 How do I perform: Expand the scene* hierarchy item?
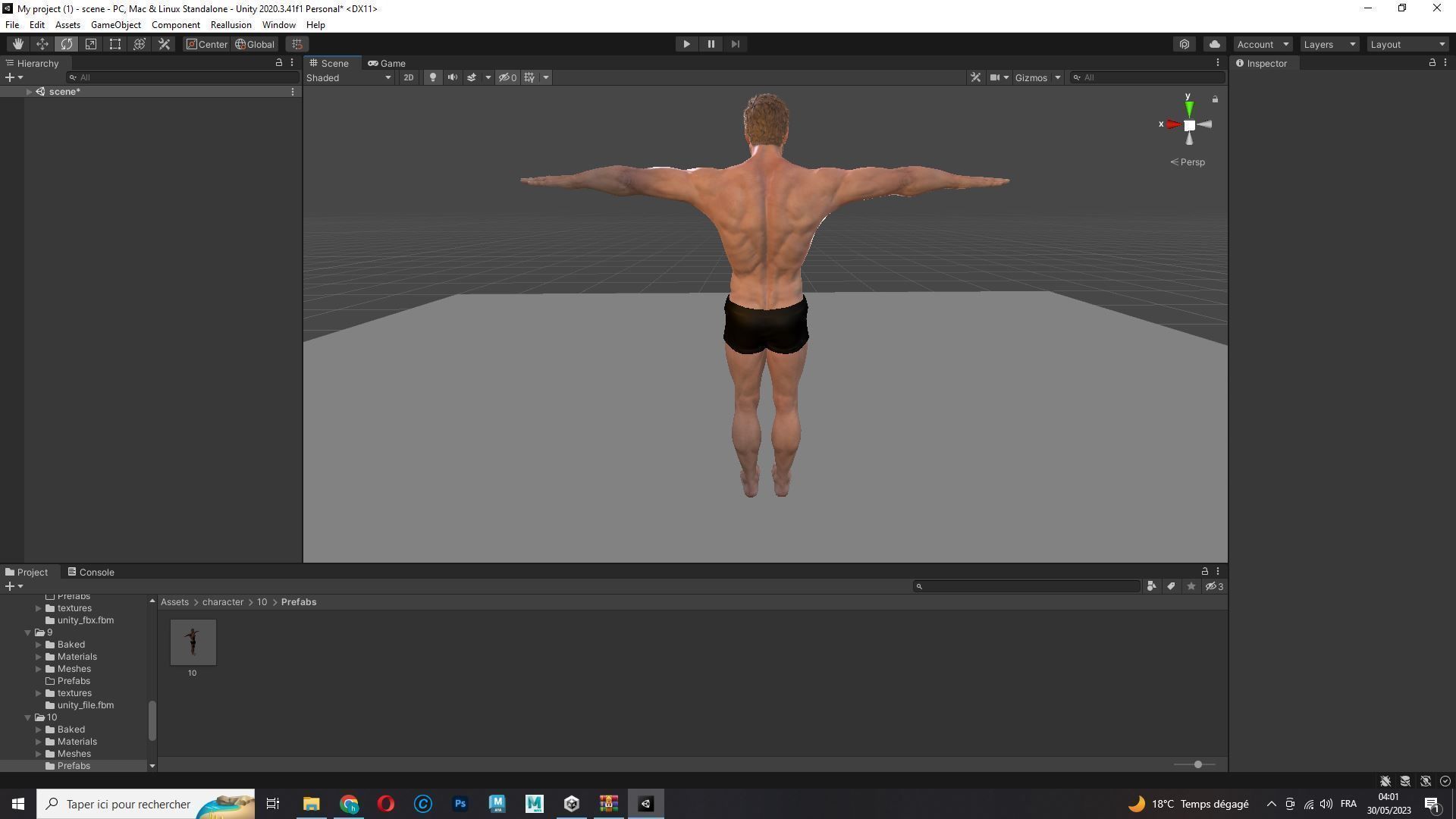[29, 92]
